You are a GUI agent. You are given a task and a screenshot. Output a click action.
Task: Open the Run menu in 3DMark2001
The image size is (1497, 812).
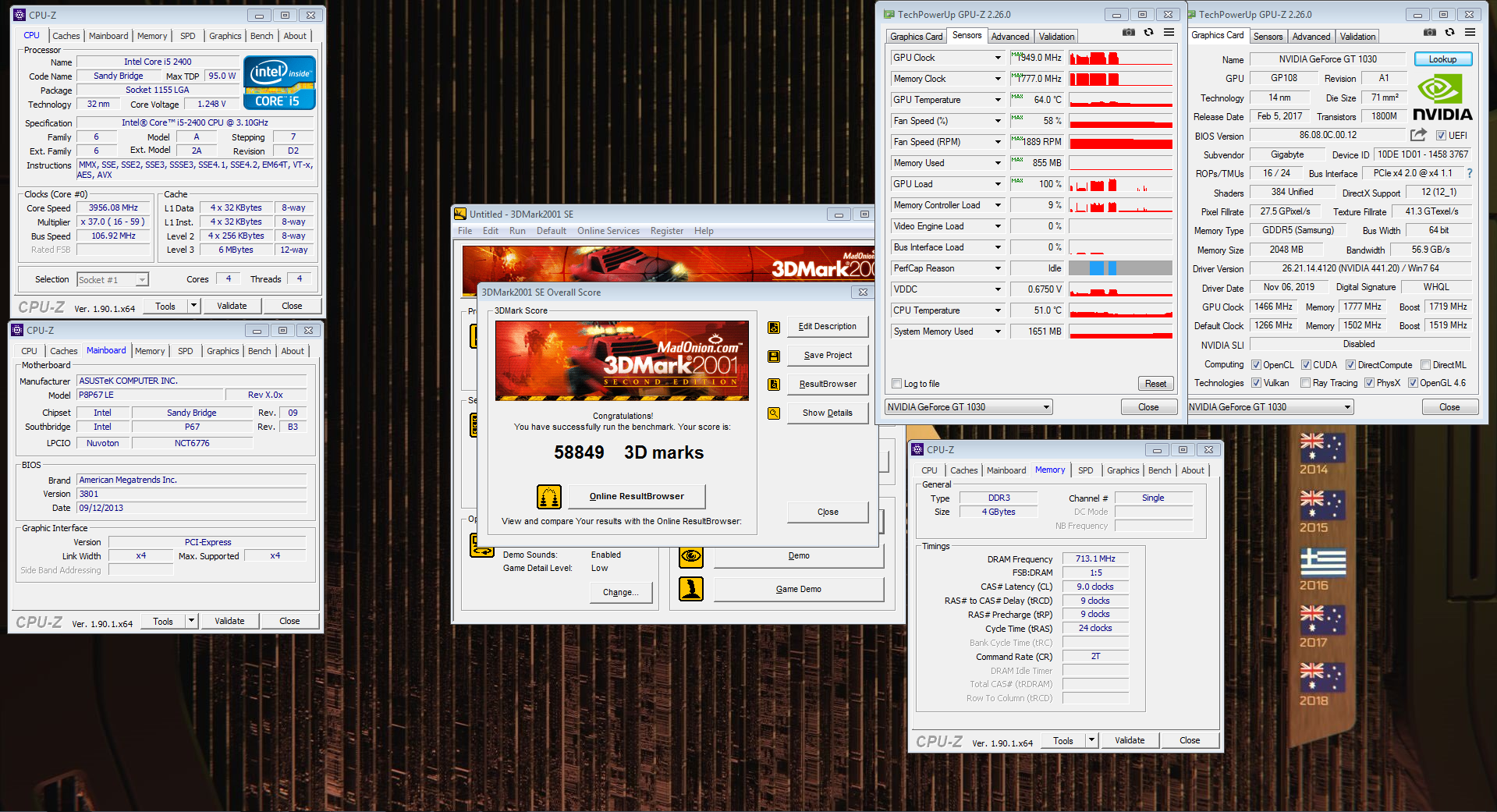517,231
